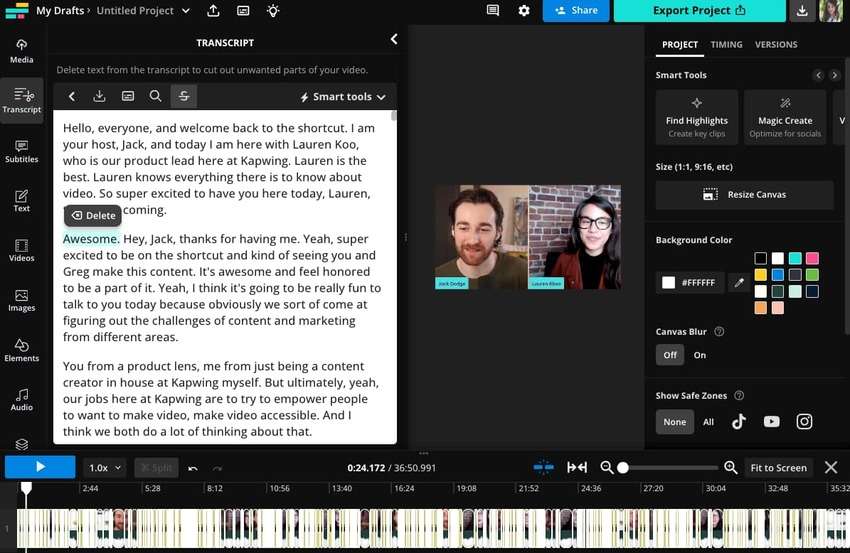Open the Media panel in sidebar

[22, 51]
